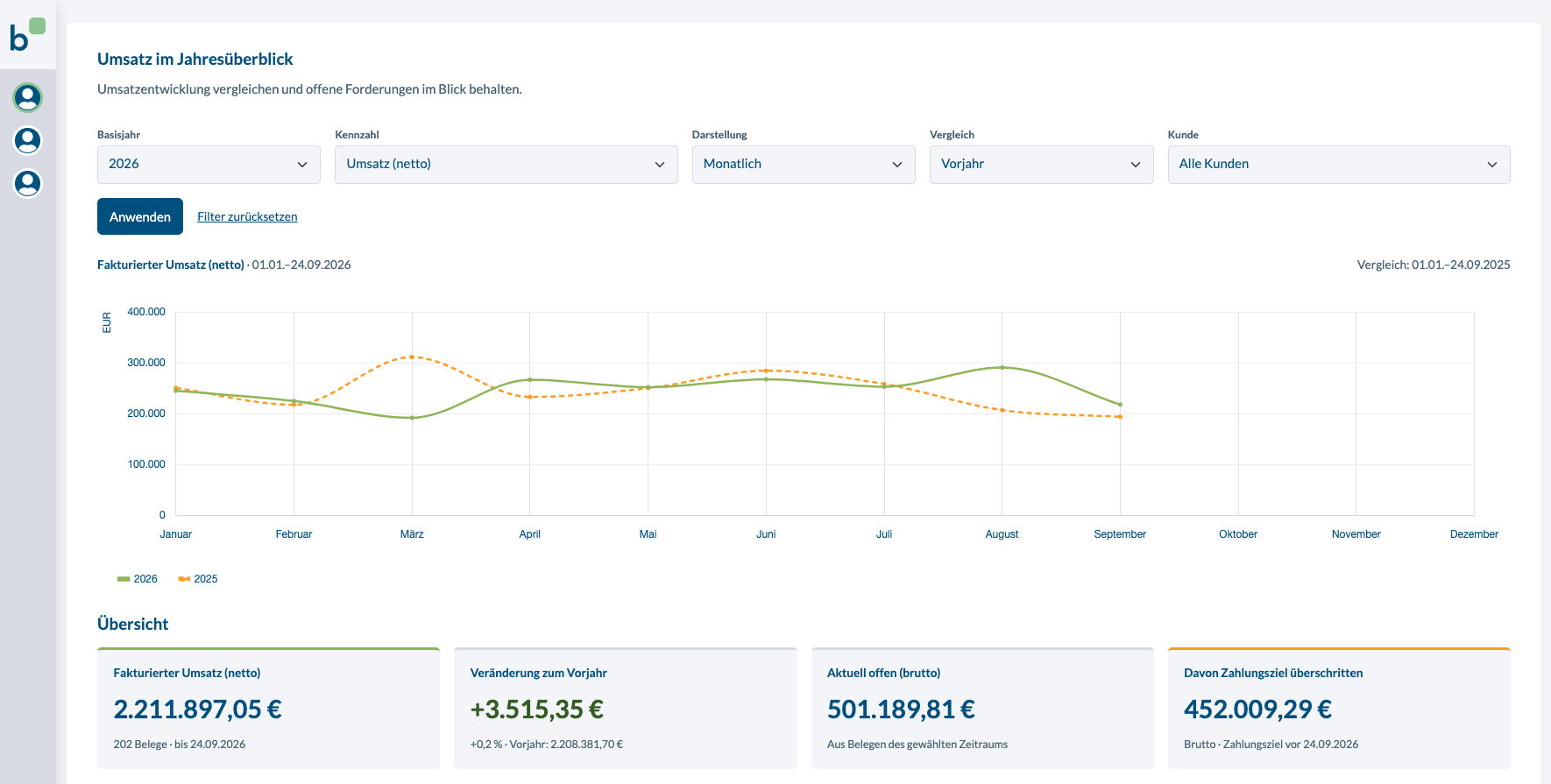This screenshot has width=1551, height=784.
Task: Click the März 2026 green low data point
Action: click(x=412, y=418)
